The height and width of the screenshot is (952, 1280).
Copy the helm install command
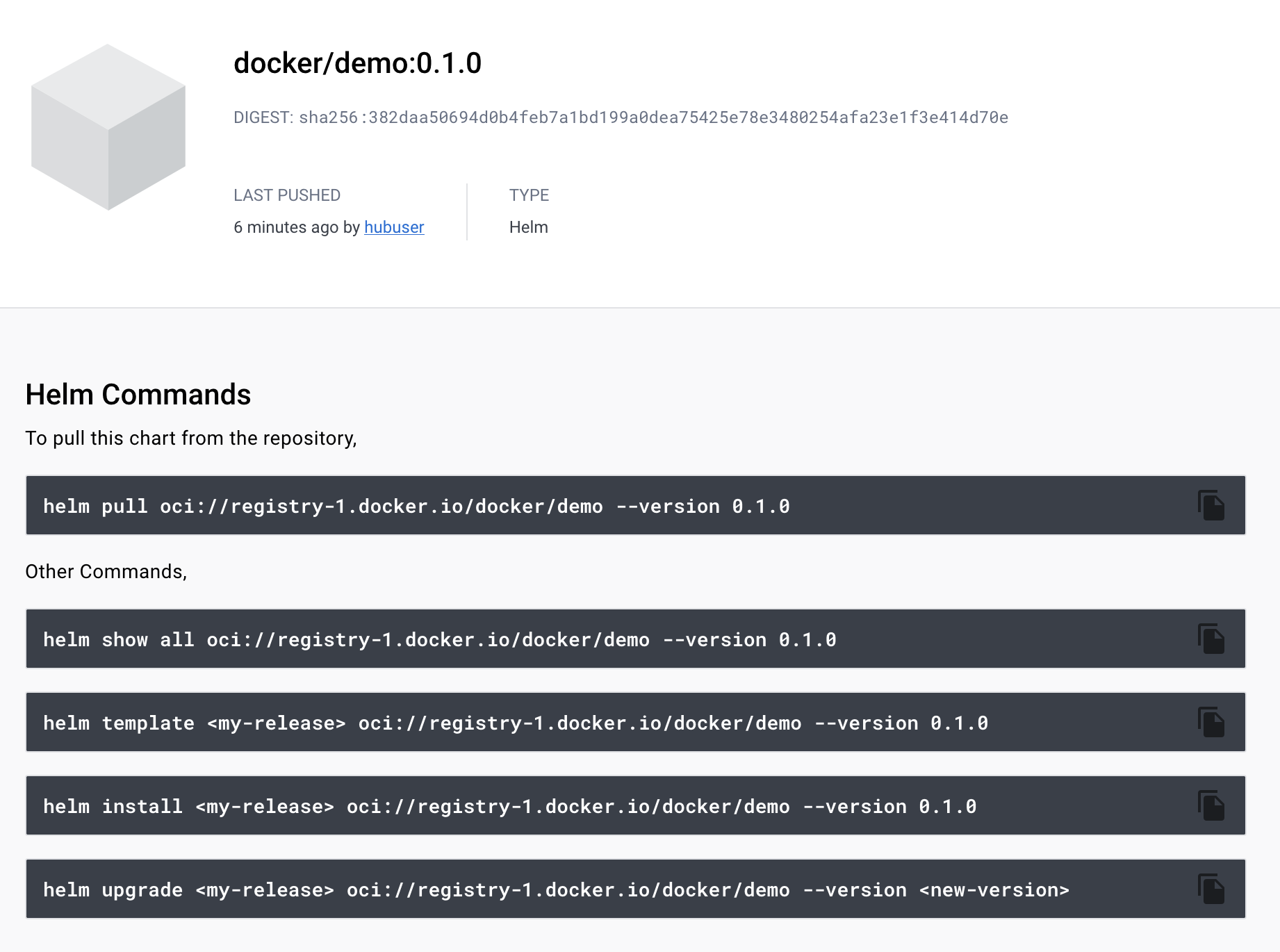(x=1211, y=805)
